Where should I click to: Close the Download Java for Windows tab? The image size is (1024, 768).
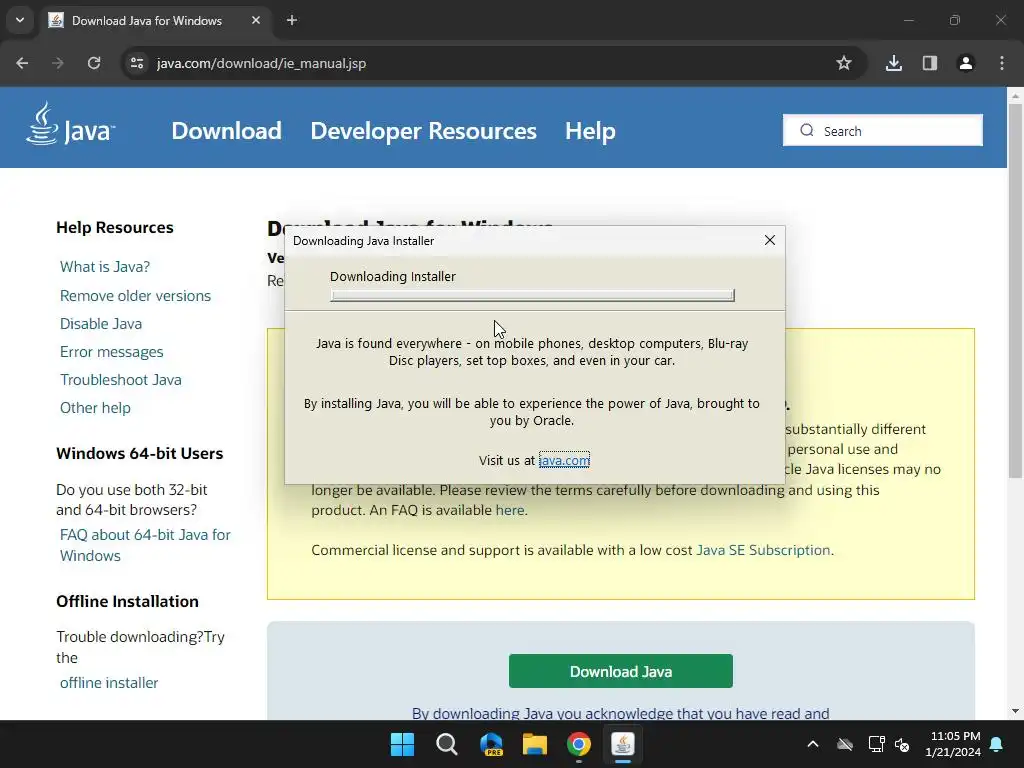[x=256, y=20]
